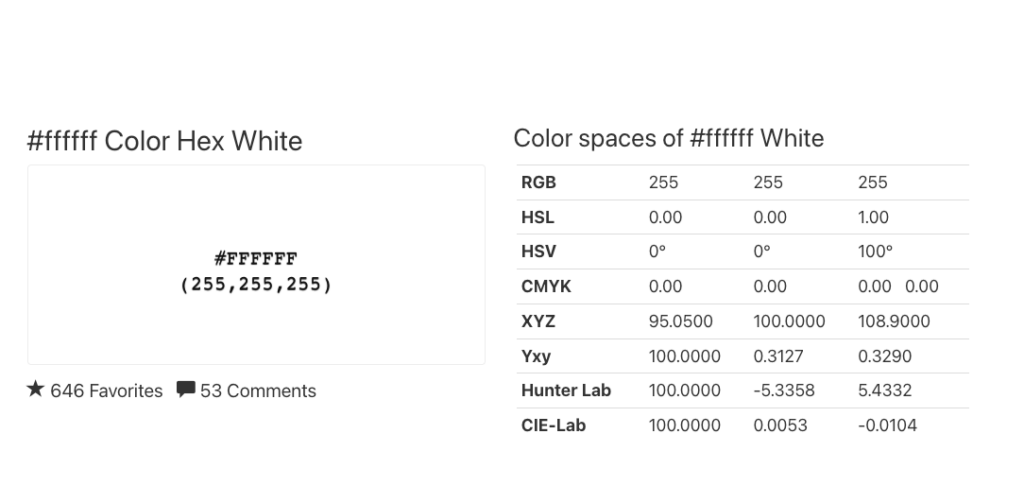Click the Yxy row label
Image resolution: width=1024 pixels, height=486 pixels.
(x=536, y=356)
